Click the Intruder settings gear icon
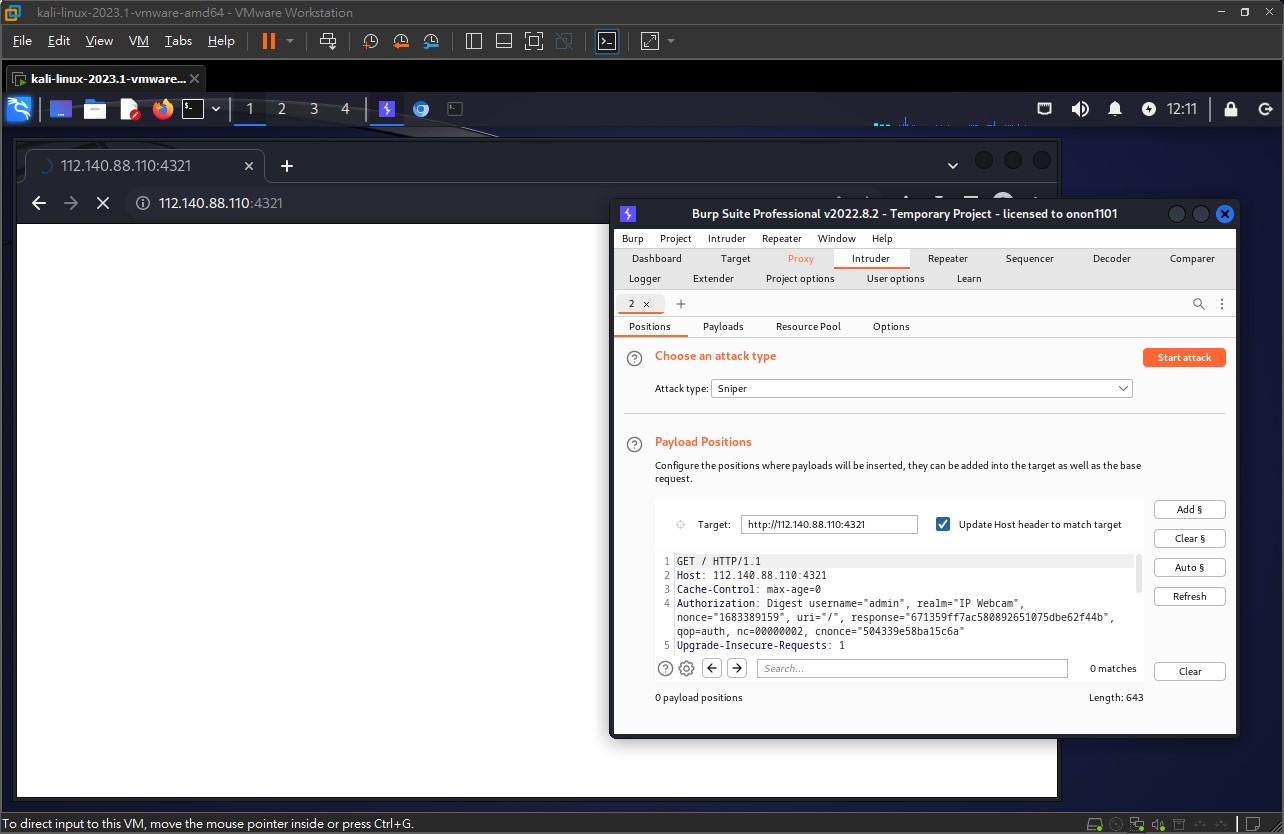Screen dimensions: 1284x834 [x=686, y=669]
